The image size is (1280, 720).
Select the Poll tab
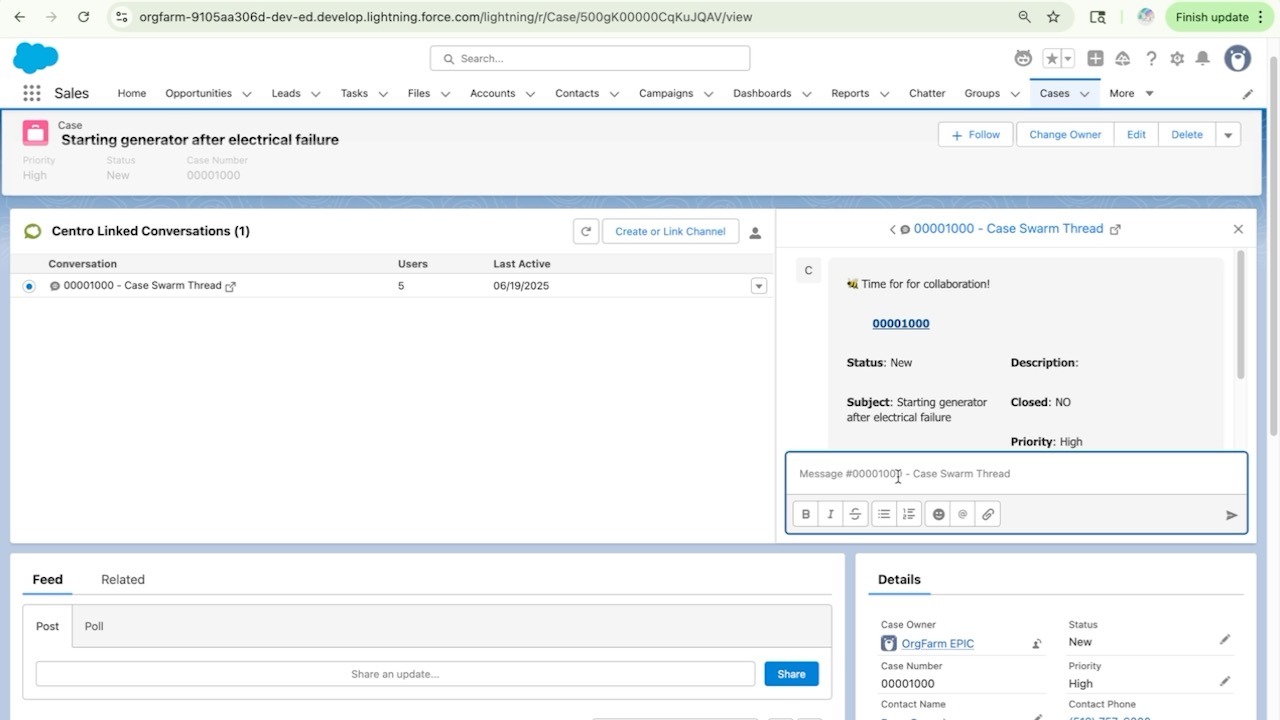pos(94,626)
